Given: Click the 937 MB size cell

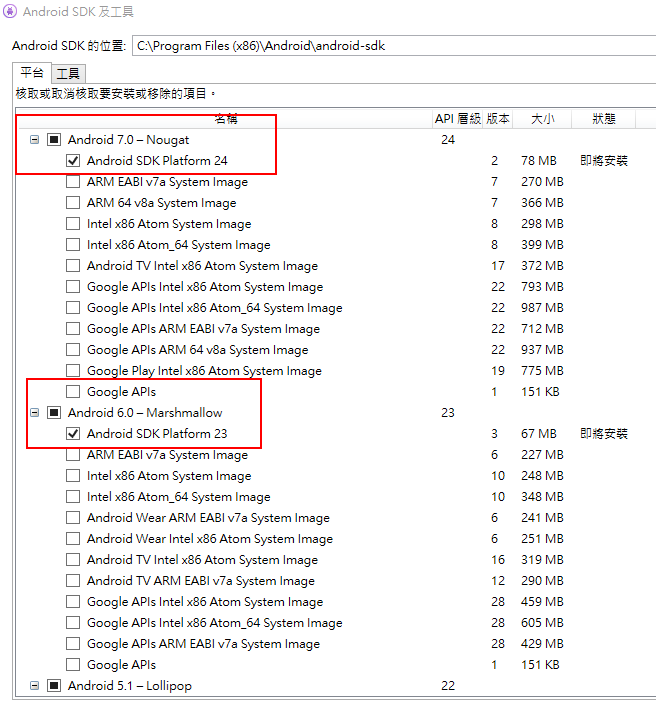Looking at the screenshot, I should [542, 349].
